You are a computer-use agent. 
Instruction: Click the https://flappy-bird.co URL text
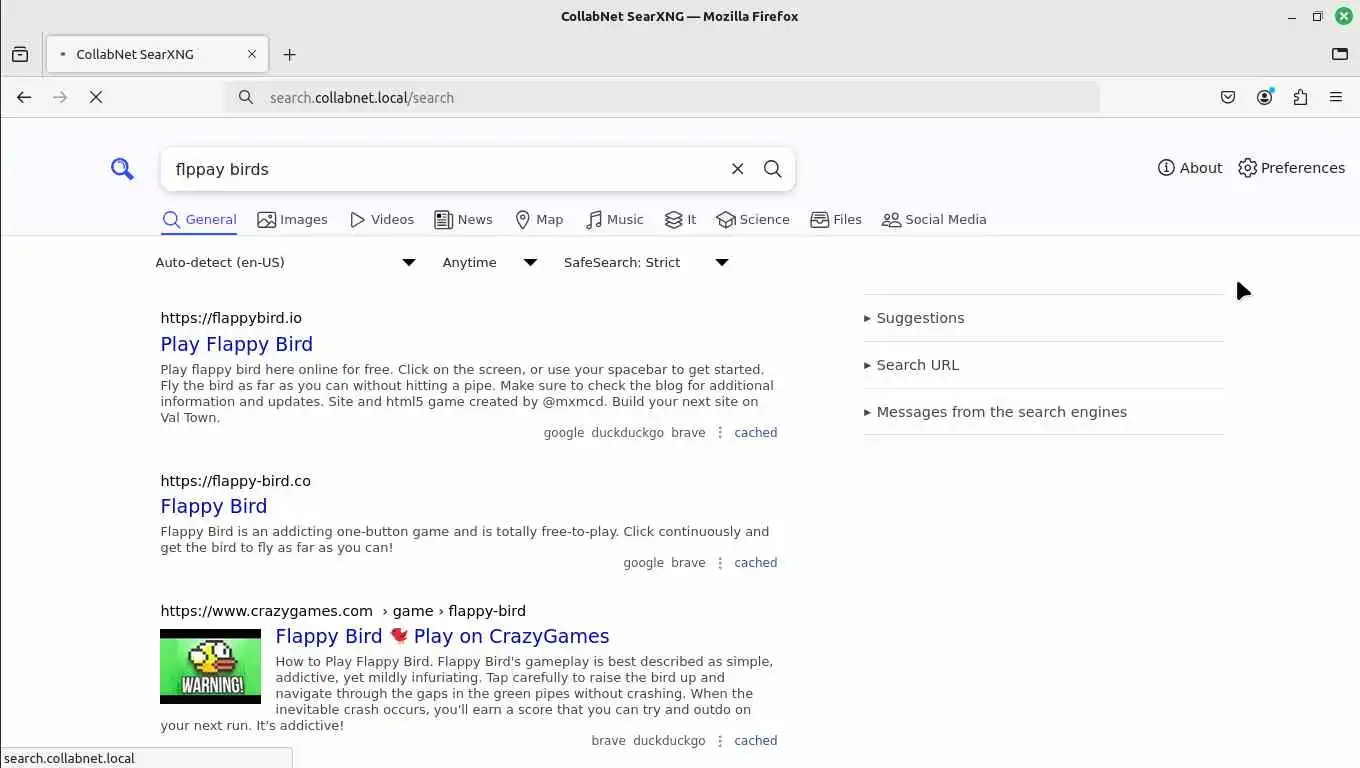pos(236,481)
